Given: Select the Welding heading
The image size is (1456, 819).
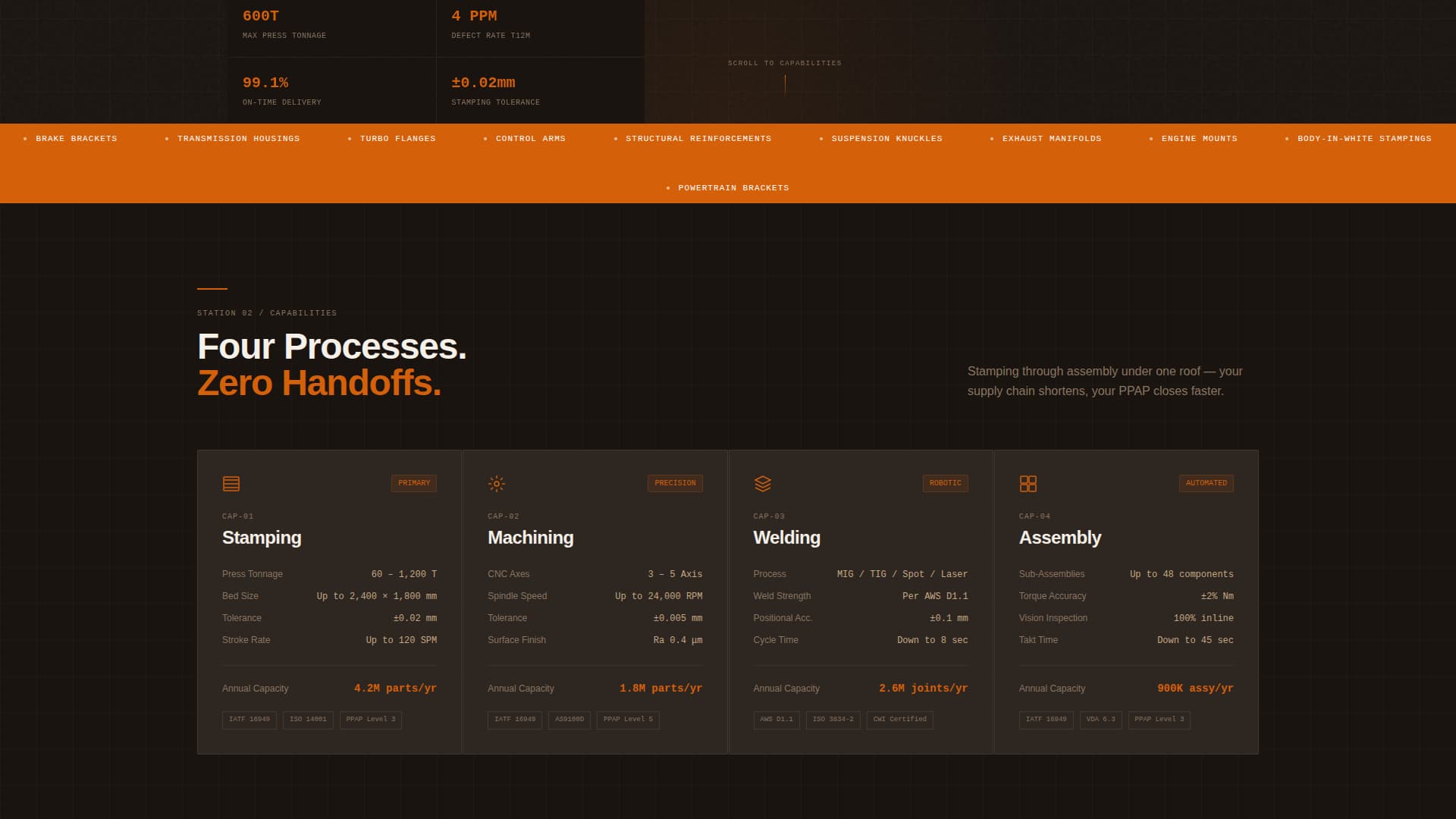Looking at the screenshot, I should pos(787,538).
